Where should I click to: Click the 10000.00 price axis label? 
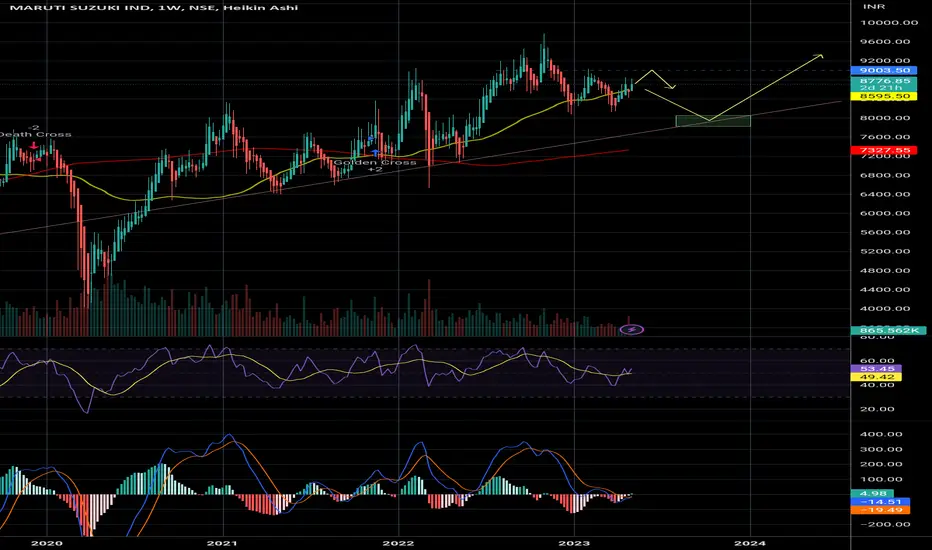pos(889,23)
